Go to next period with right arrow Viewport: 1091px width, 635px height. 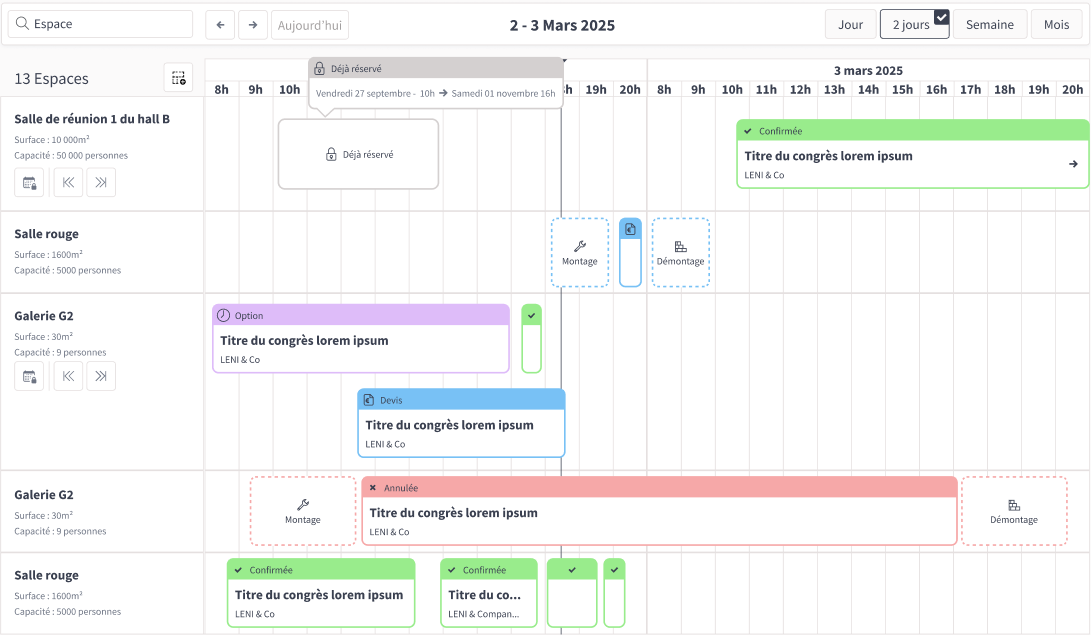253,25
